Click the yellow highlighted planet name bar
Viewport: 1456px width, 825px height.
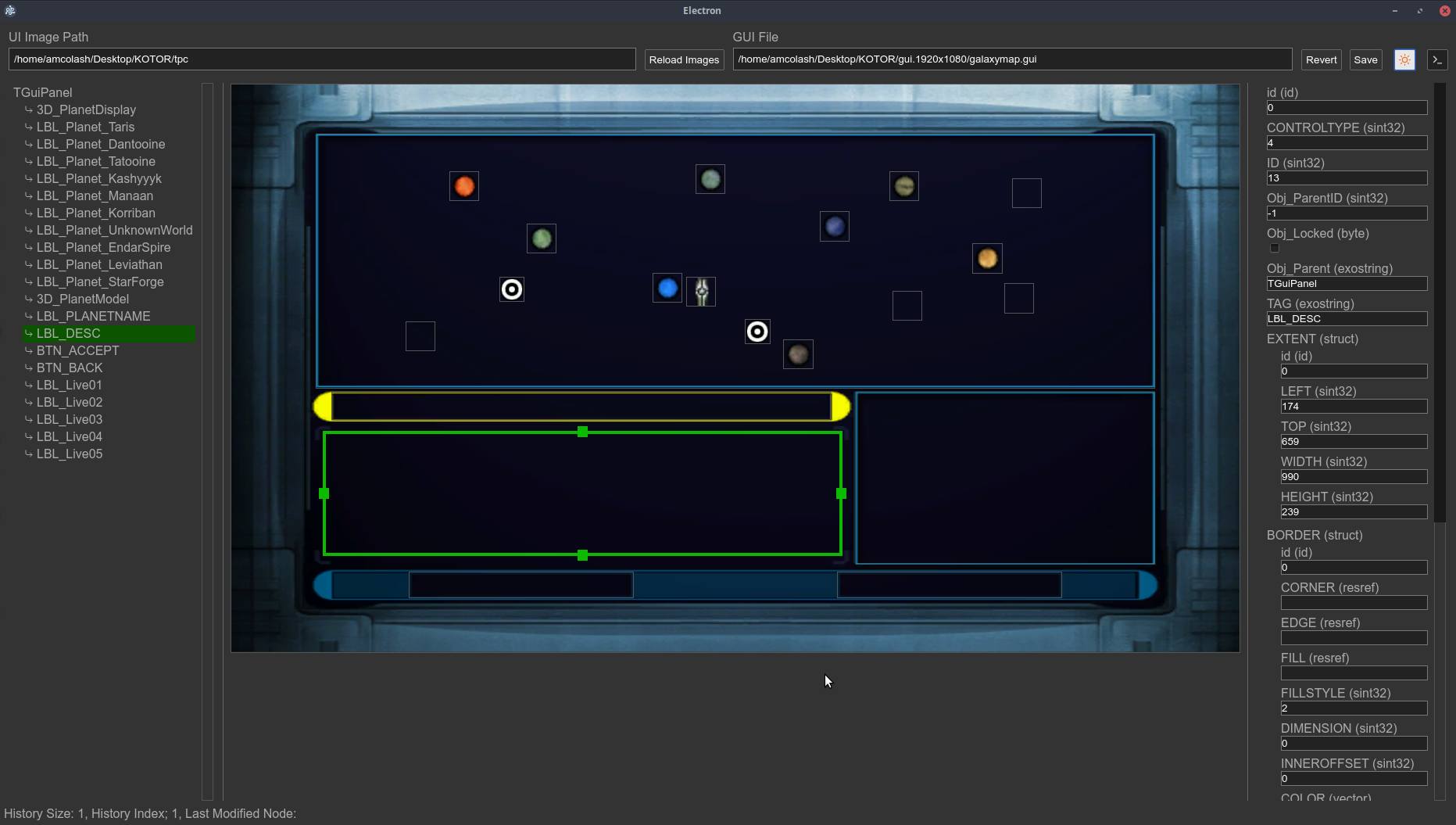(581, 407)
